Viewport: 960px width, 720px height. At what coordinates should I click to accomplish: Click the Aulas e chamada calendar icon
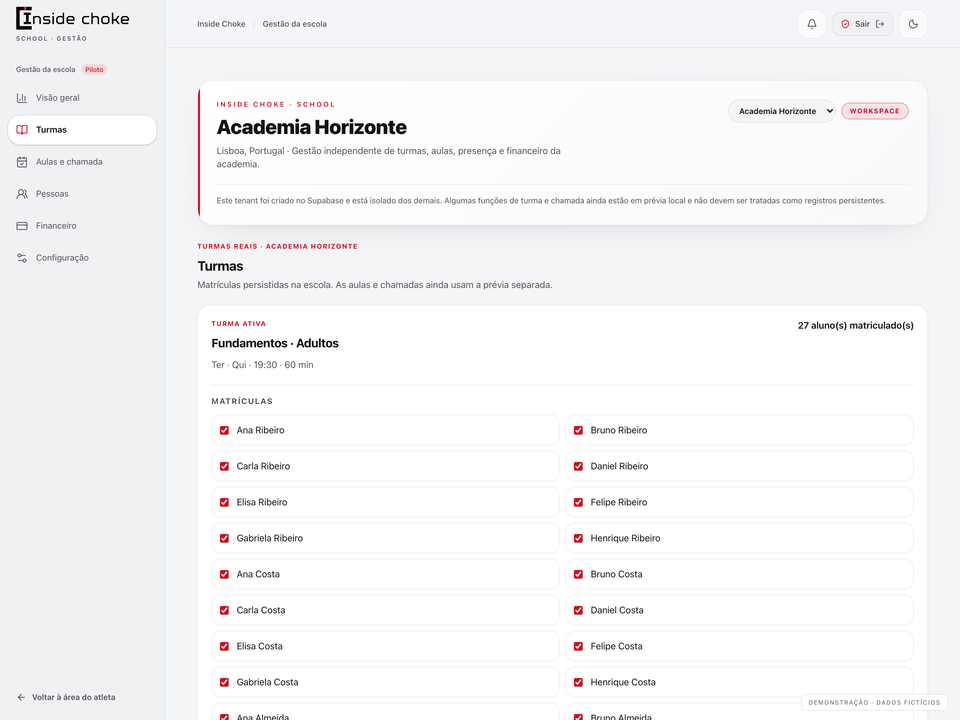point(22,162)
